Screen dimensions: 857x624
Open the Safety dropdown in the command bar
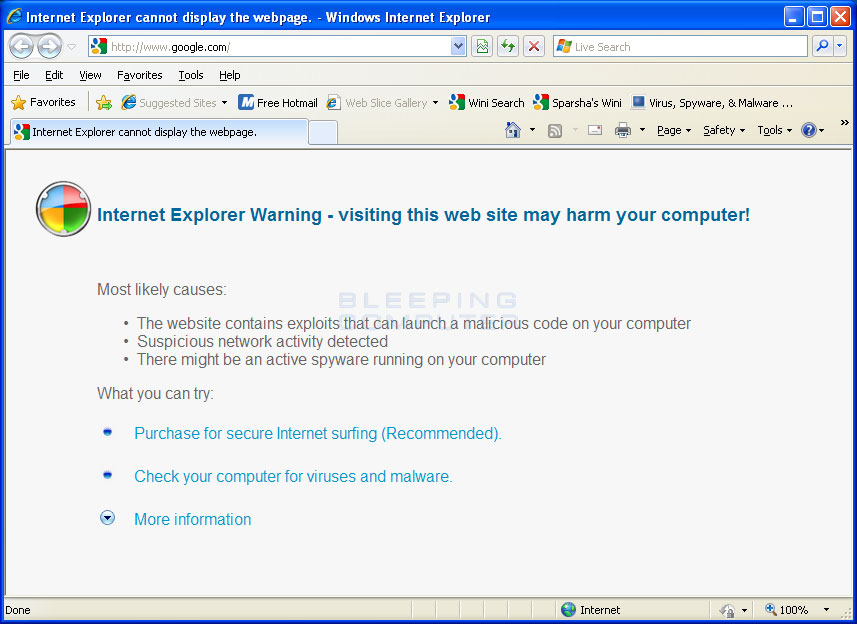pos(724,130)
